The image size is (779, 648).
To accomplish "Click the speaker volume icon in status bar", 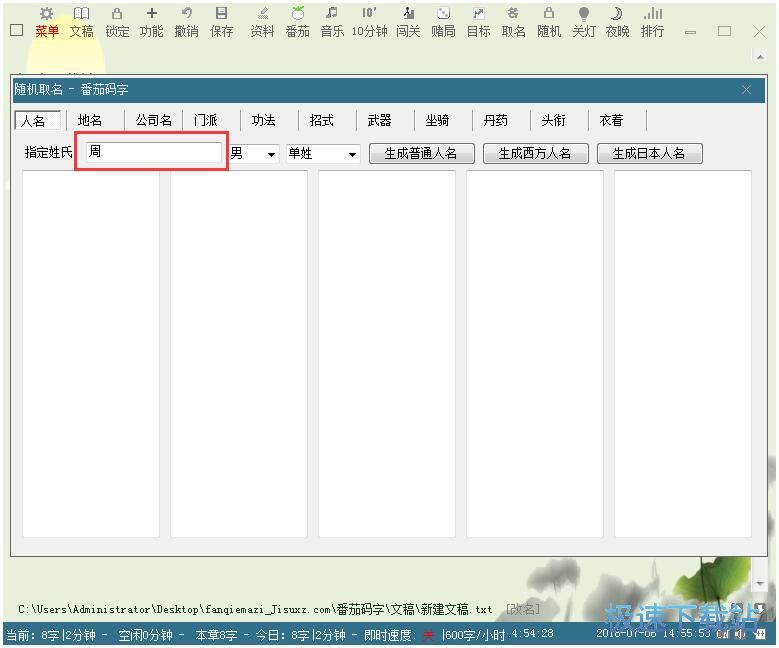I will (740, 634).
